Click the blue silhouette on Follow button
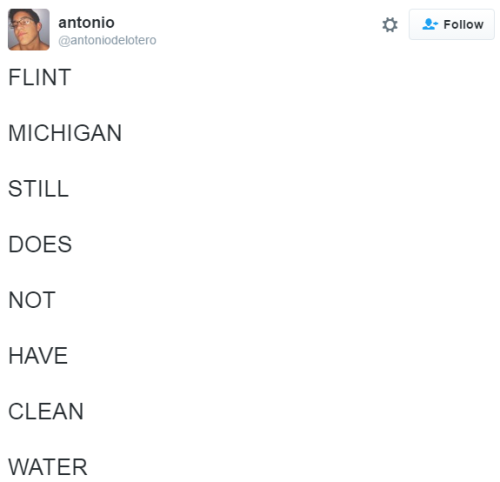The image size is (500, 482). coord(430,24)
